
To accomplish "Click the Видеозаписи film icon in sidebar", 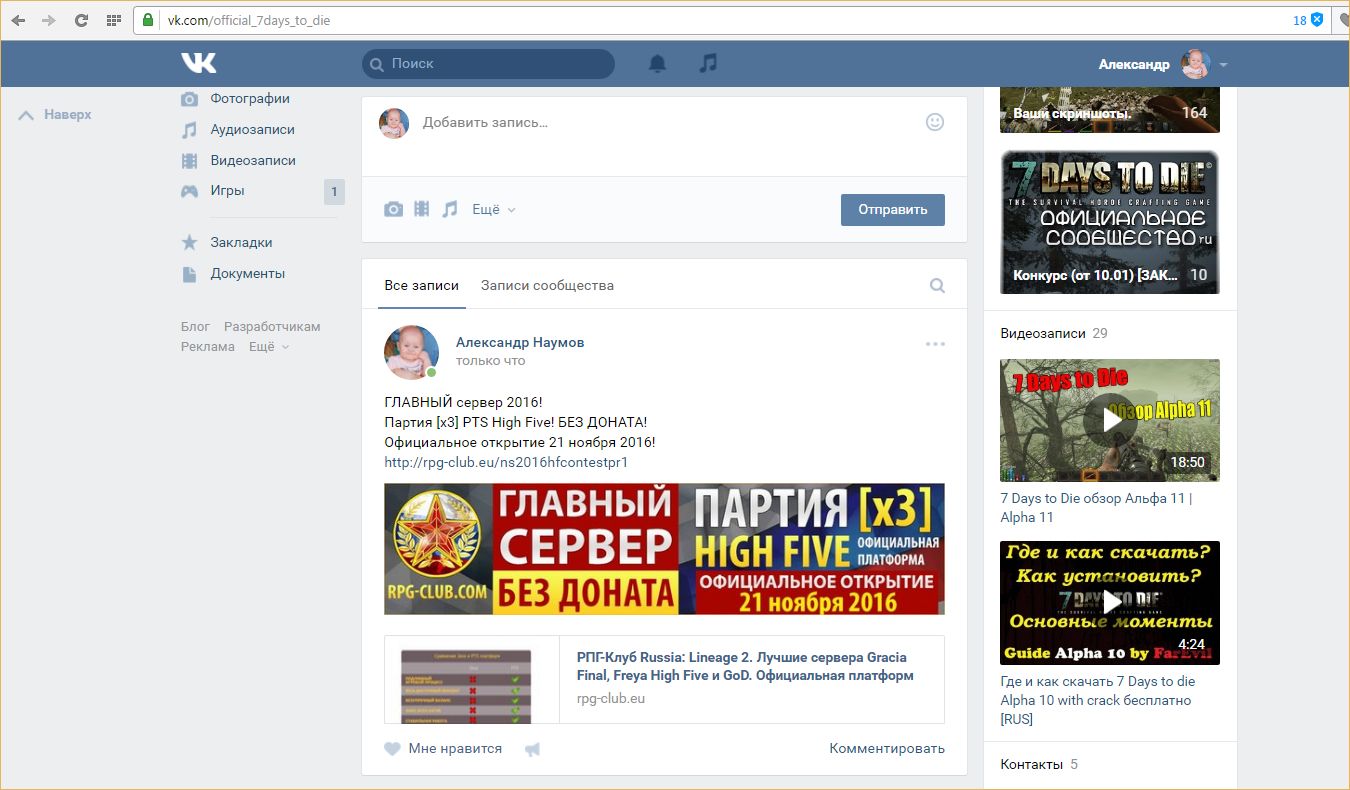I will tap(189, 161).
